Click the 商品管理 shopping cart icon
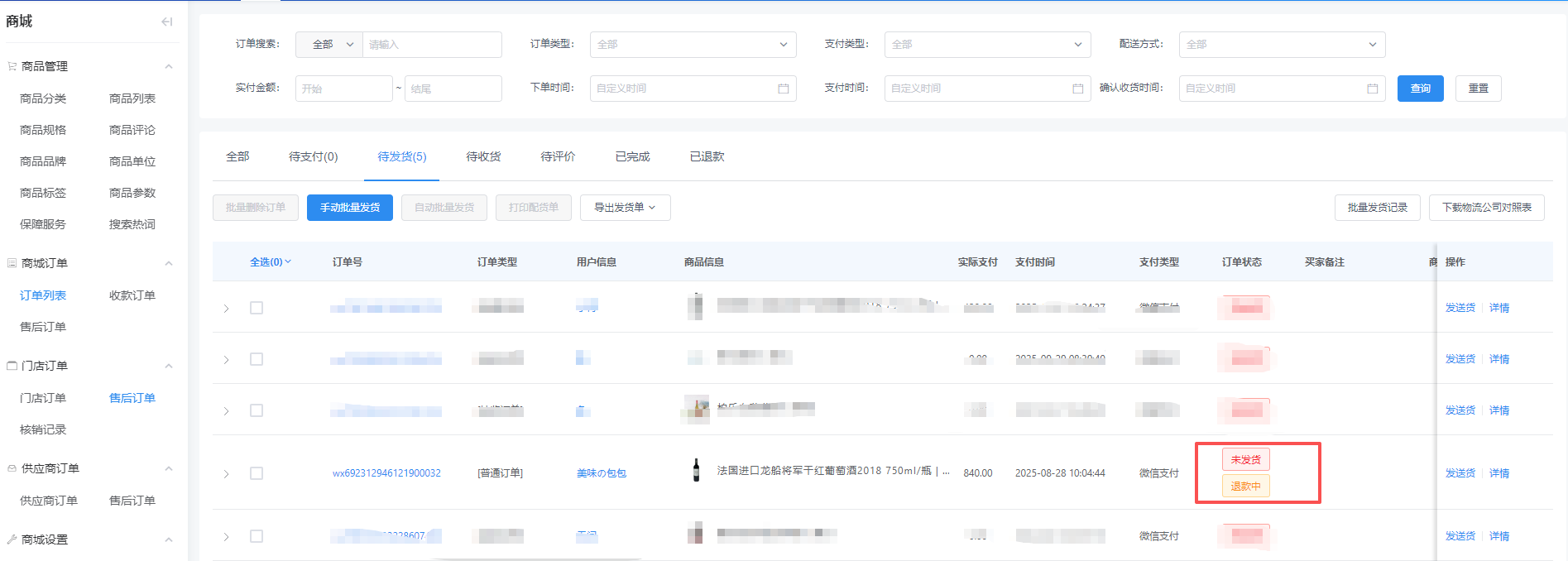 tap(12, 66)
